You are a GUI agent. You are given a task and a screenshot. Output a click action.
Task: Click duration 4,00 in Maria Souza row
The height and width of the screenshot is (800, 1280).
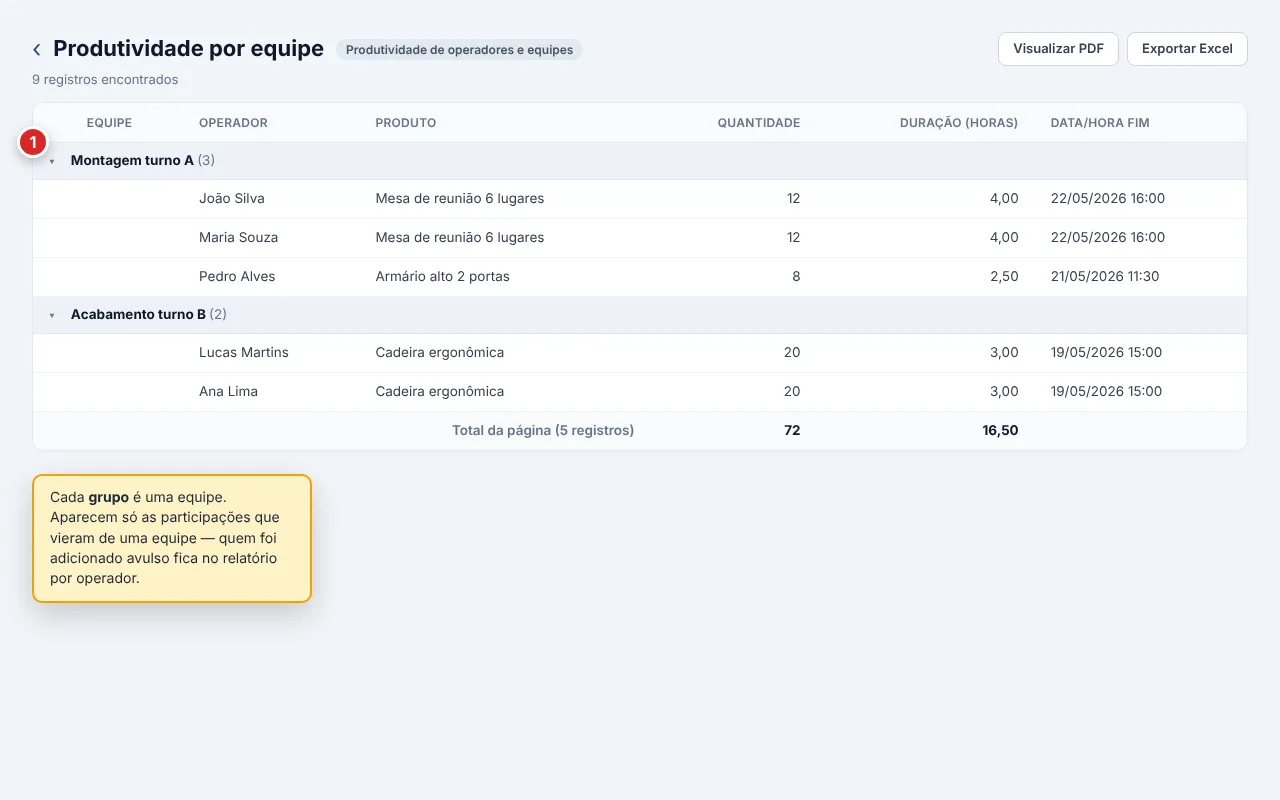click(1004, 237)
